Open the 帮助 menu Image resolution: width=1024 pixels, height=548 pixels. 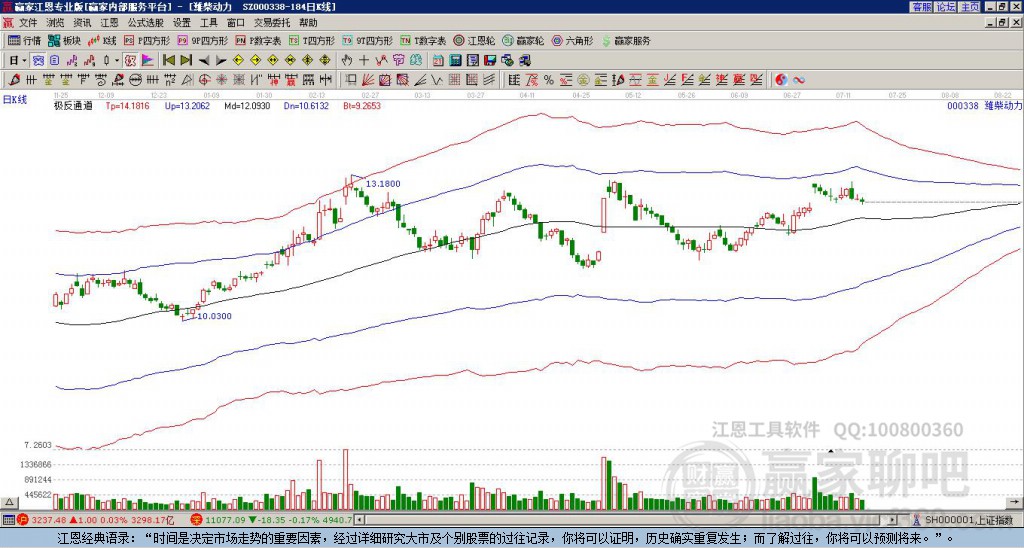pyautogui.click(x=308, y=23)
